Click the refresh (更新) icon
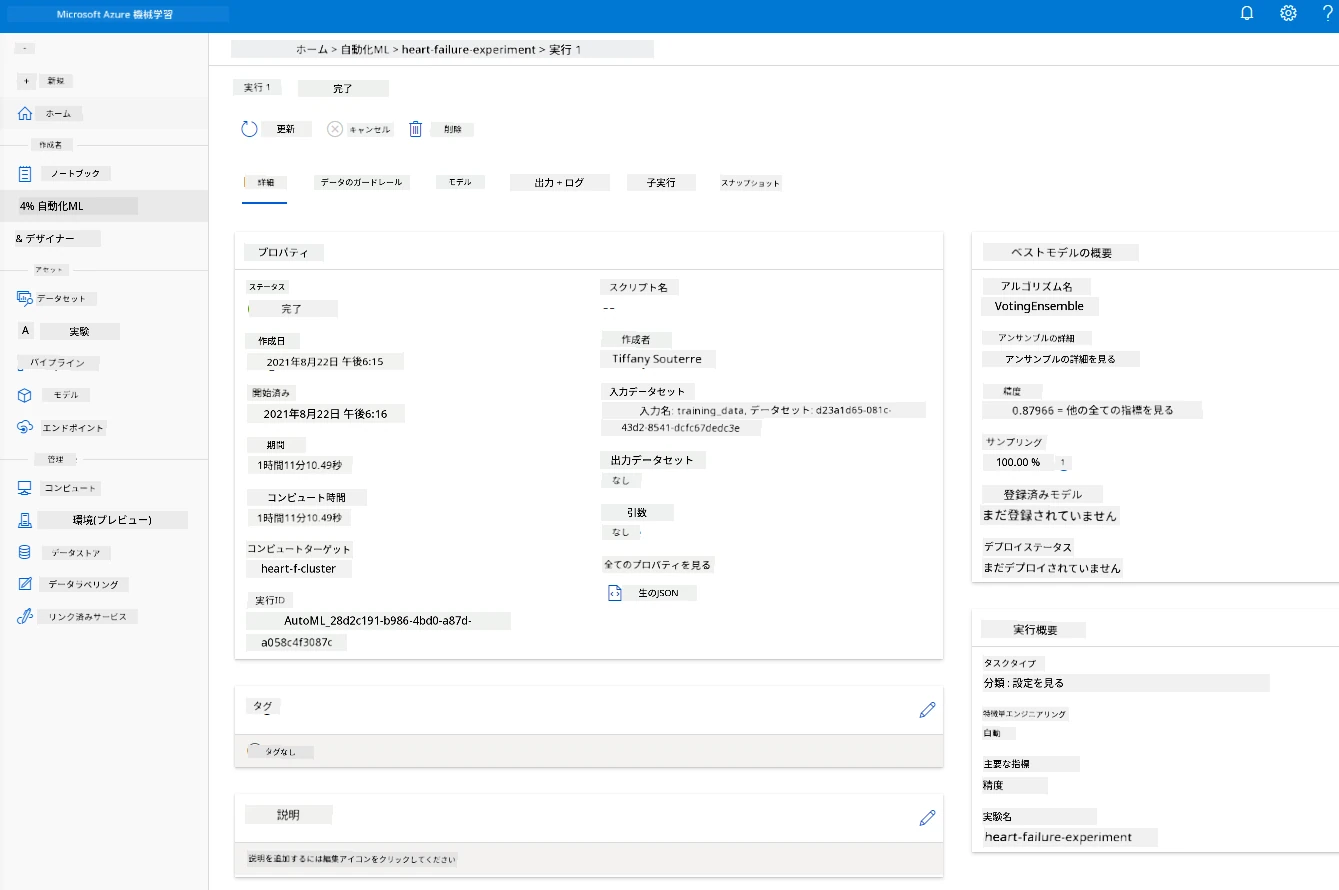This screenshot has height=890, width=1339. 249,129
